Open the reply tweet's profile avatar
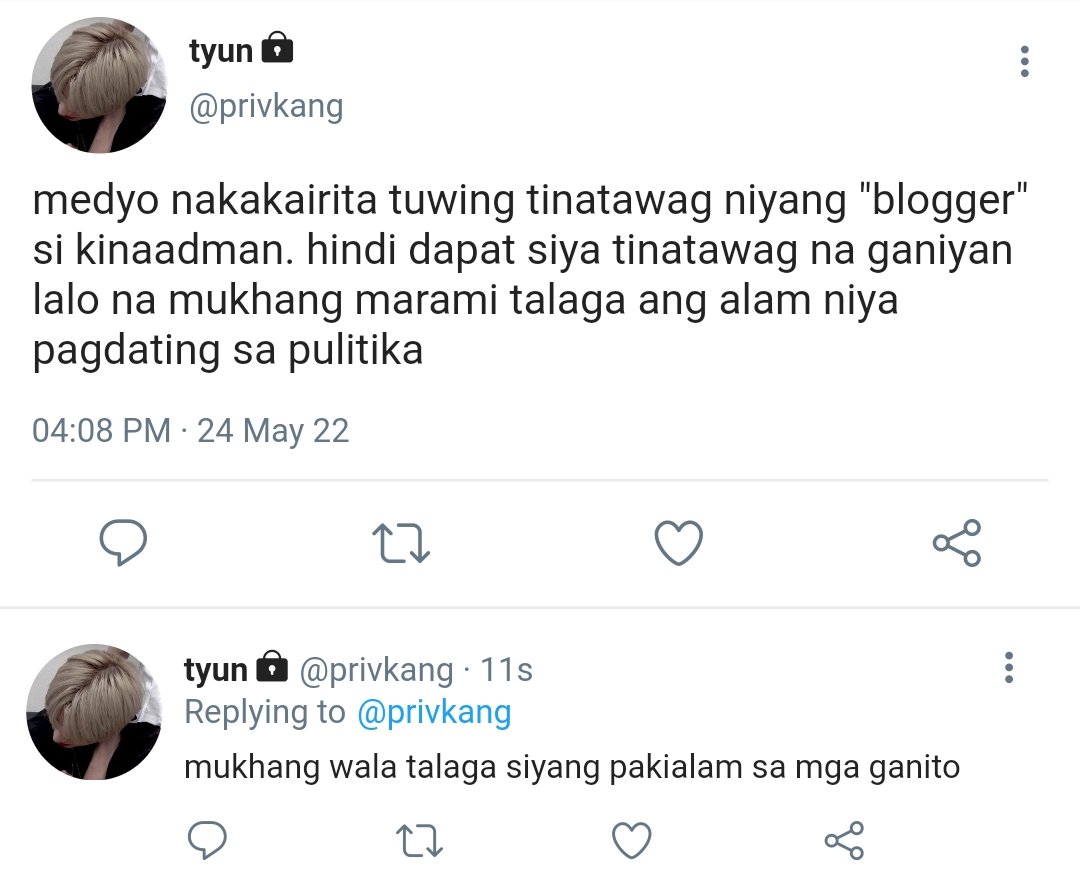Image resolution: width=1080 pixels, height=882 pixels. pos(94,712)
